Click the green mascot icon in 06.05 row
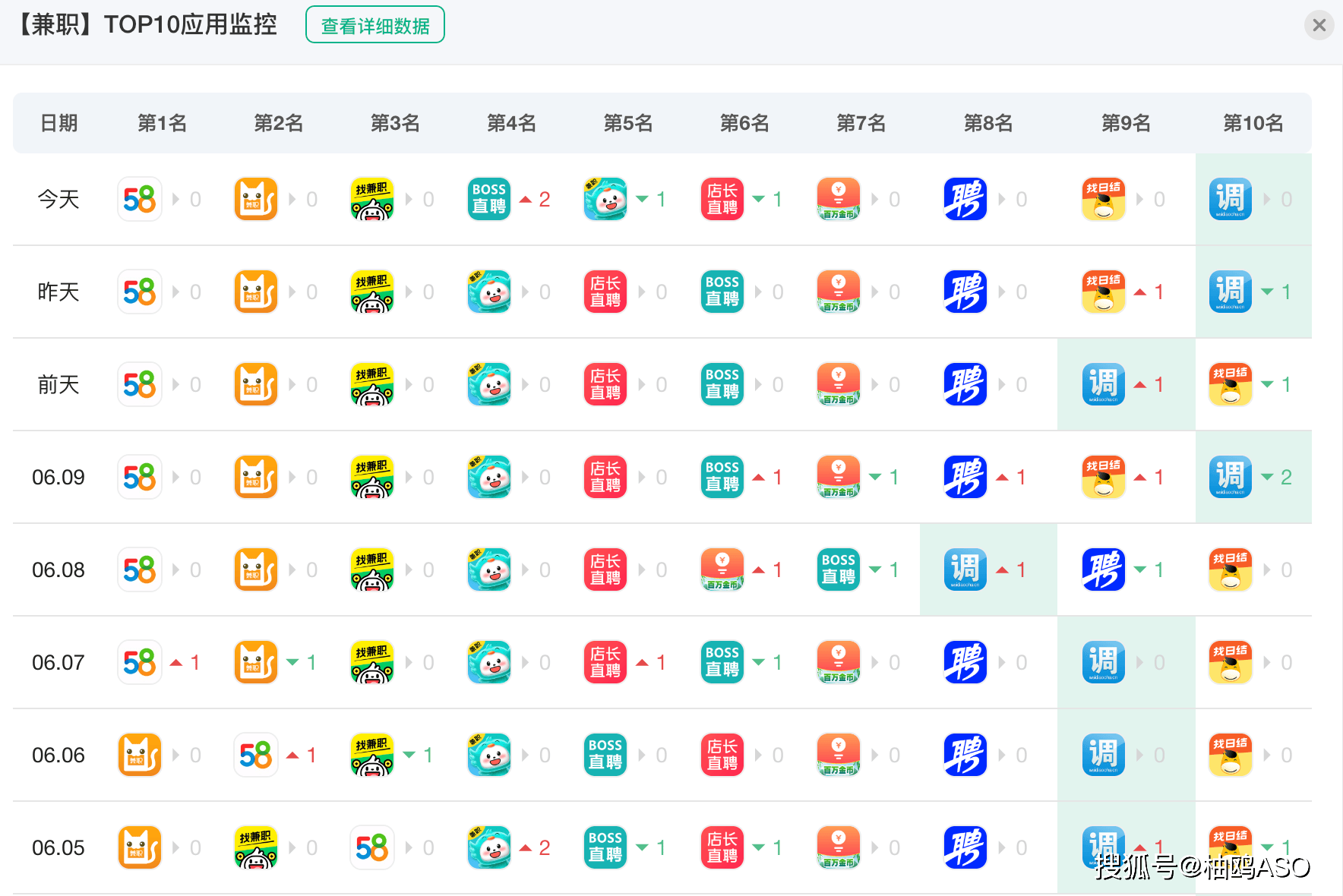Viewport: 1343px width, 896px height. 489,847
